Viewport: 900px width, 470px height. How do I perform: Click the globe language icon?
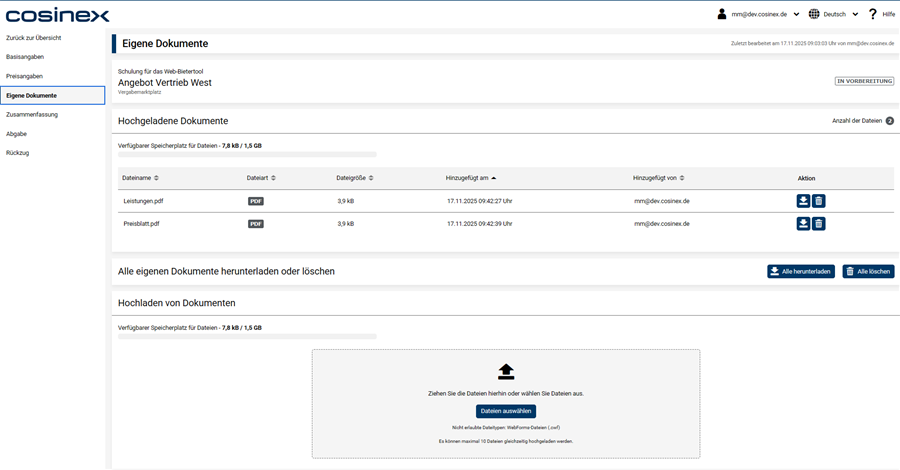click(814, 14)
